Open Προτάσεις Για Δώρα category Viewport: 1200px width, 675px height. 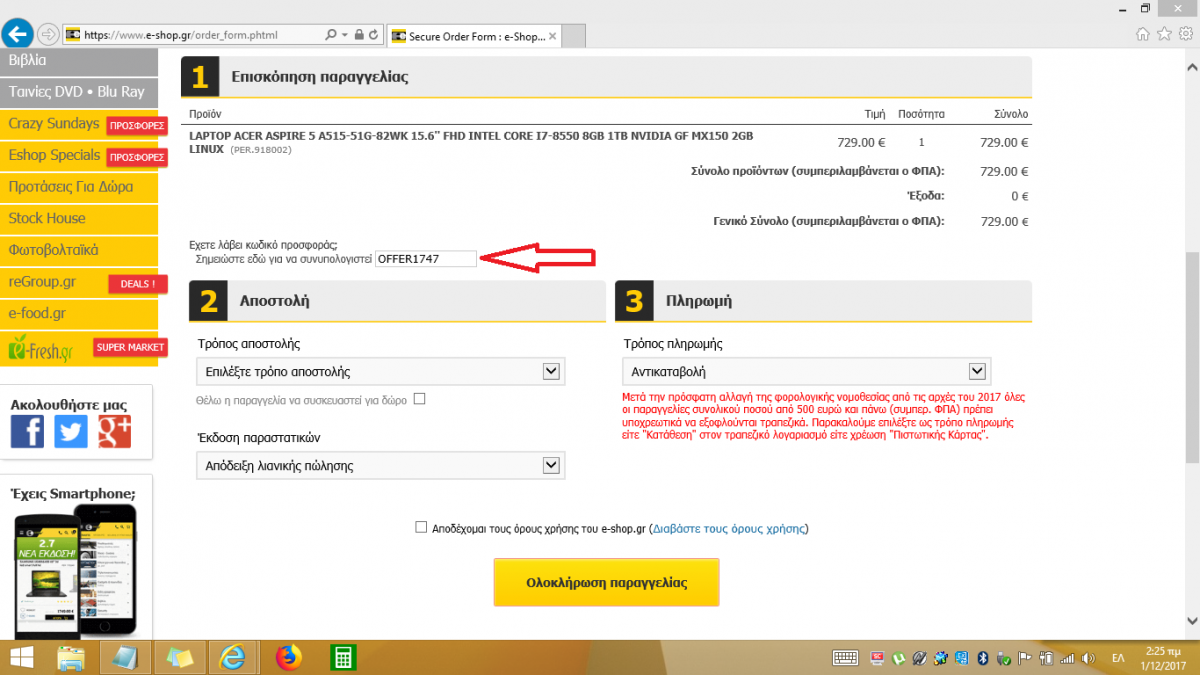pyautogui.click(x=79, y=187)
